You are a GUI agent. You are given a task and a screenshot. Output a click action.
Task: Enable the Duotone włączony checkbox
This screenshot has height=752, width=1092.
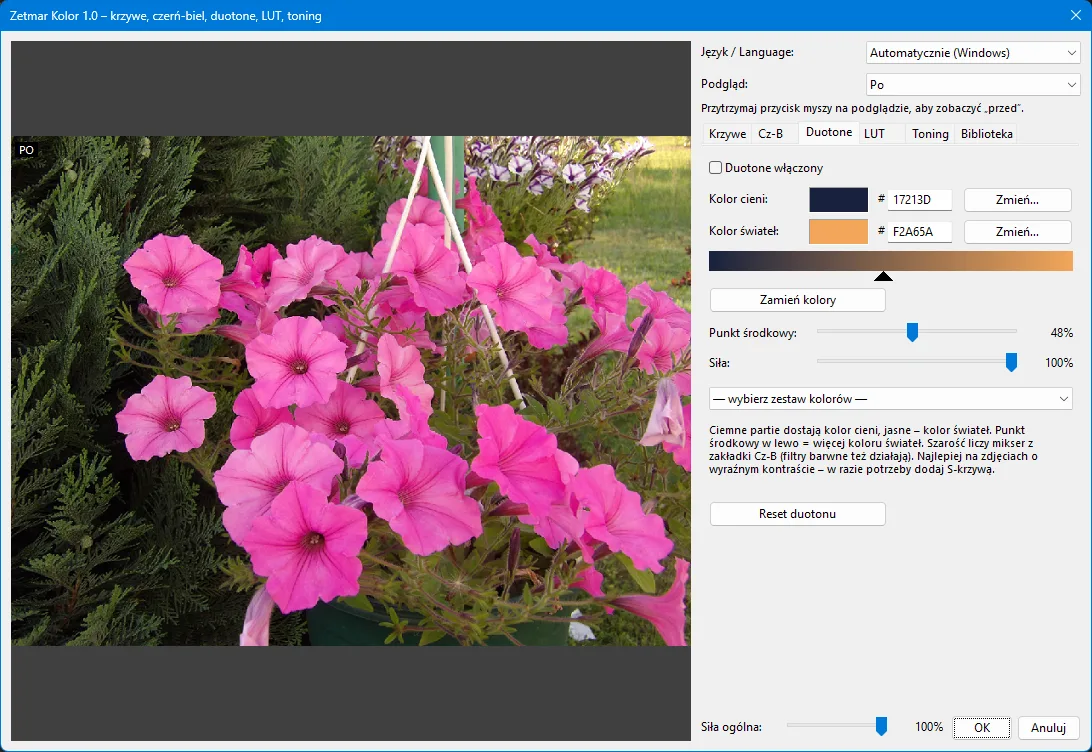pyautogui.click(x=715, y=168)
